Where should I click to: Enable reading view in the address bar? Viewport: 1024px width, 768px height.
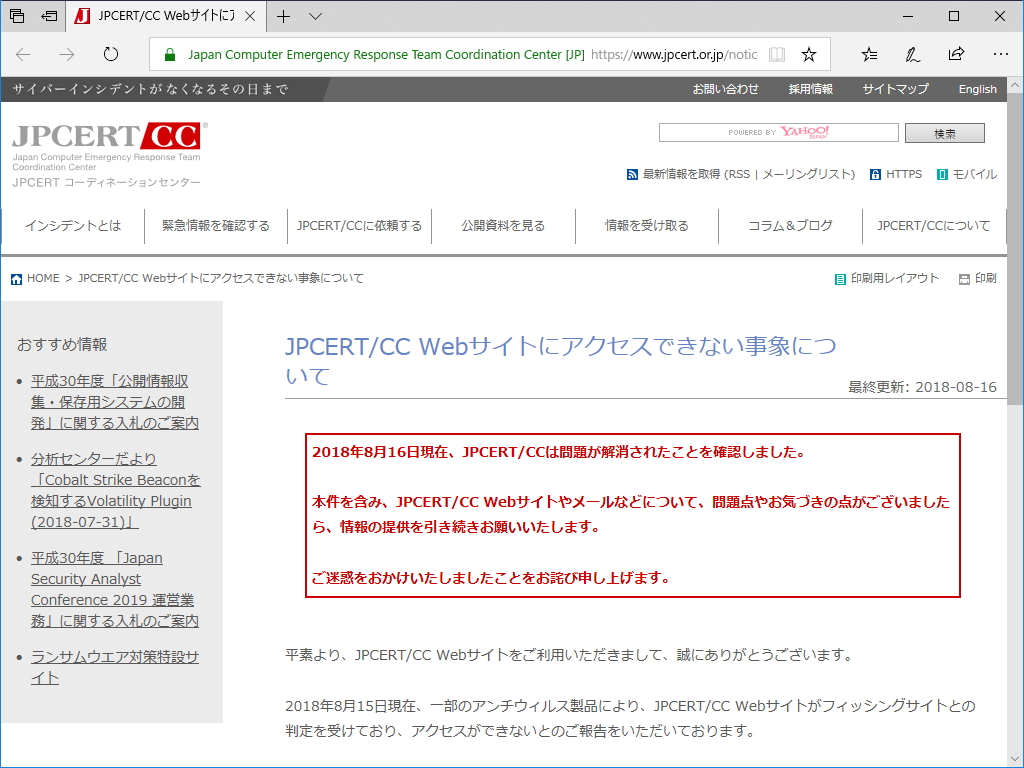pos(777,54)
